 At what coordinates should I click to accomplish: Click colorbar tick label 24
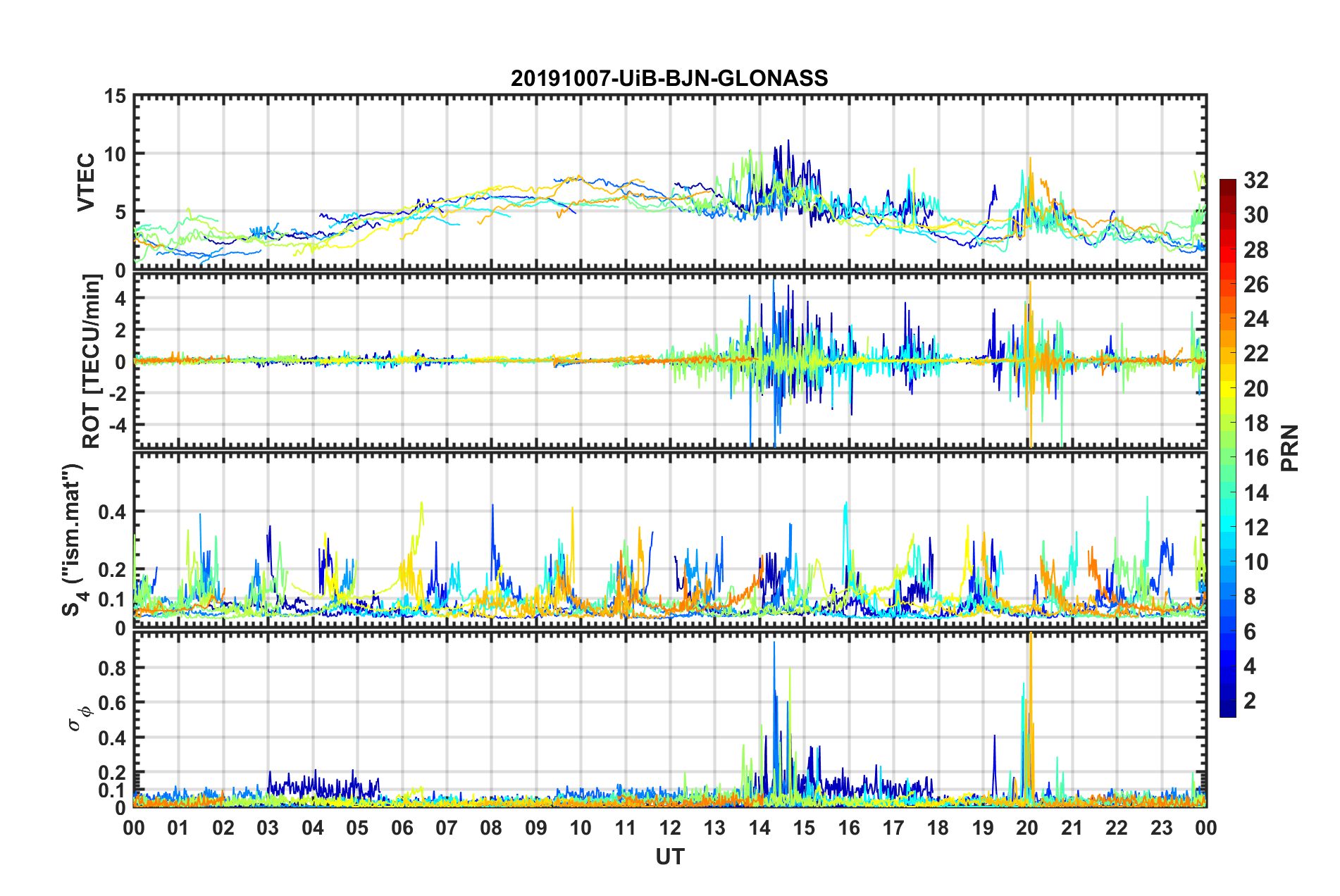pos(1255,319)
